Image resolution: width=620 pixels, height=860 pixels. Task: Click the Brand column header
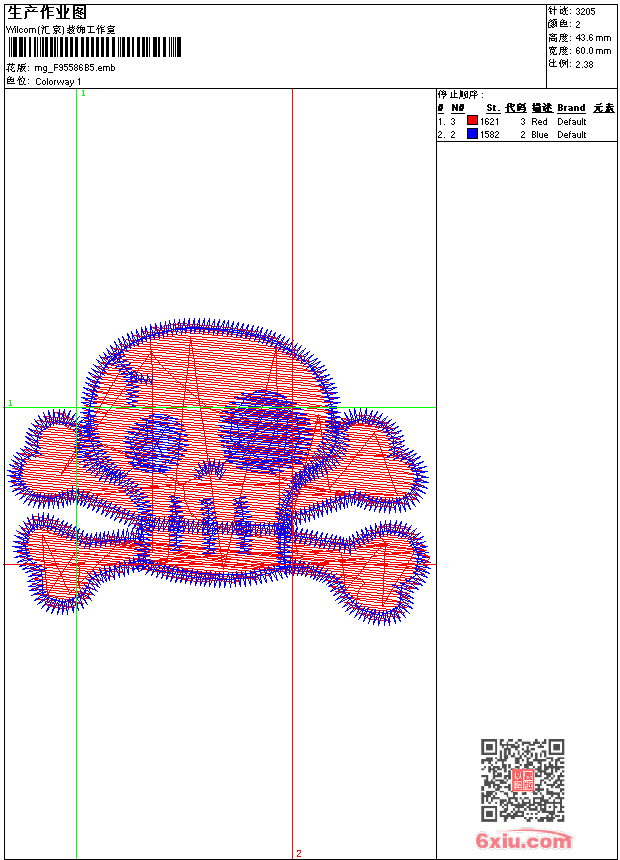coord(571,108)
